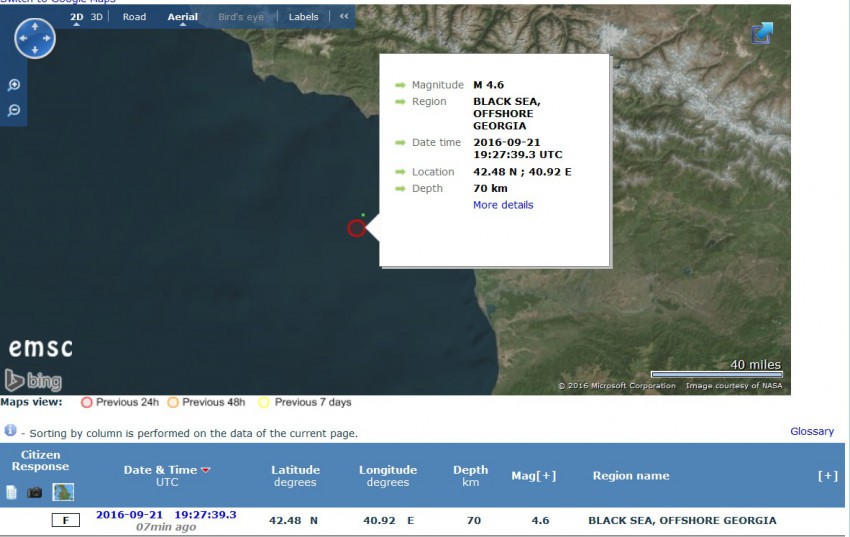
Task: Click the blue share arrow icon on map
Action: click(762, 34)
